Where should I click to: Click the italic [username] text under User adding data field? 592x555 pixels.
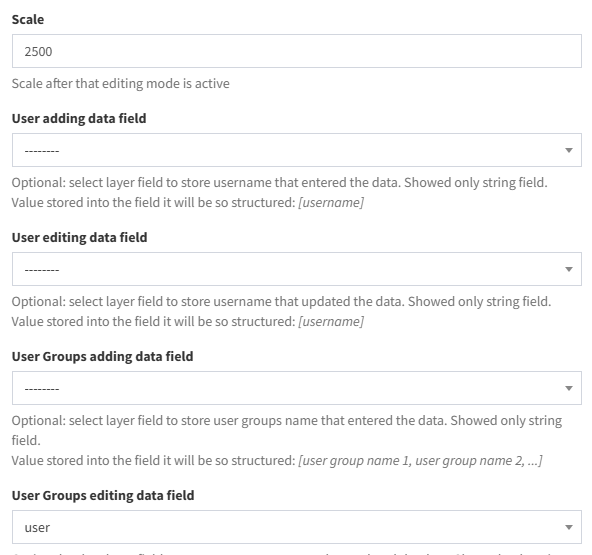click(331, 202)
